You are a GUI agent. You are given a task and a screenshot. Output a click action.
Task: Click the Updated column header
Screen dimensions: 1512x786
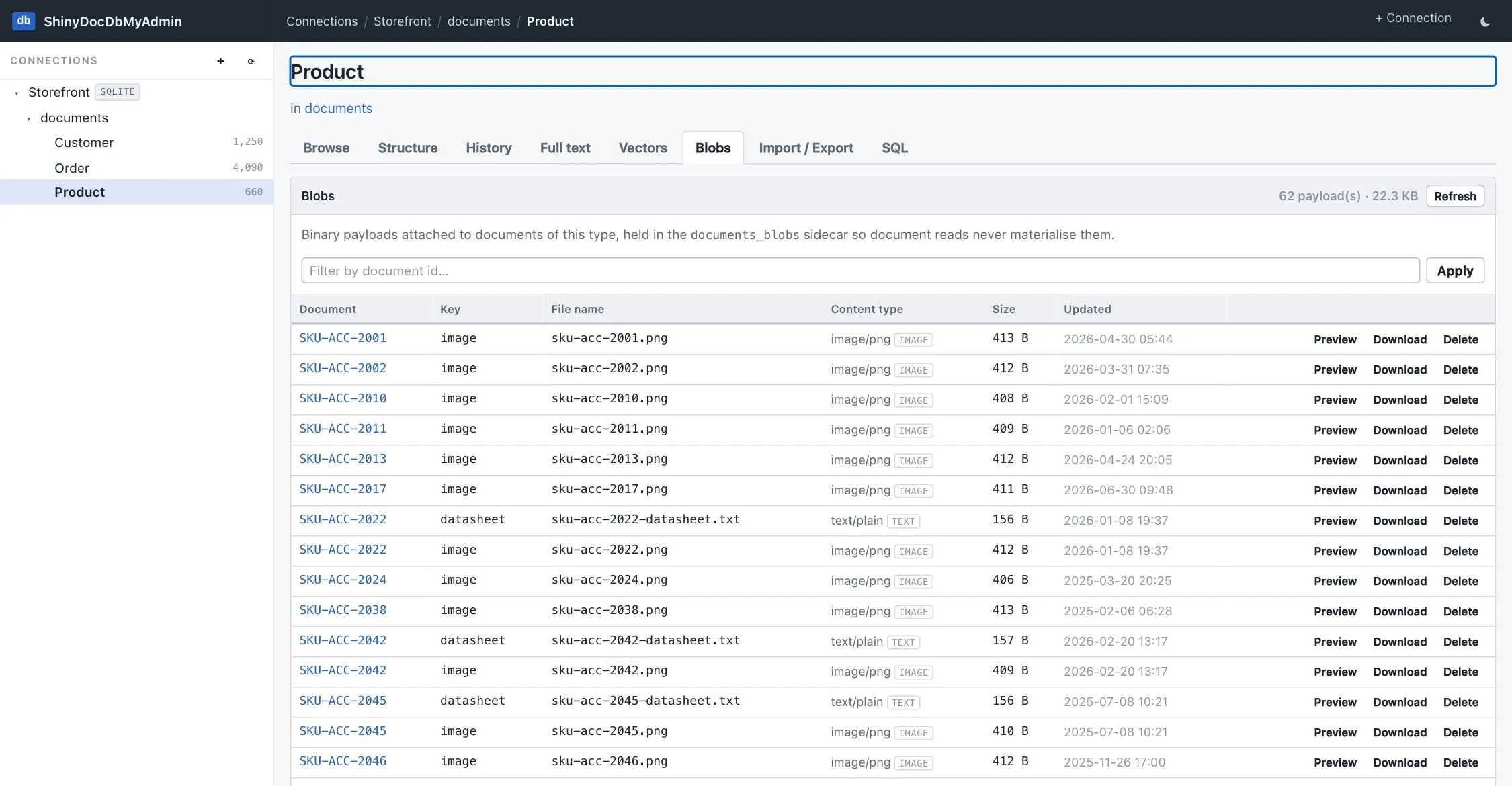pyautogui.click(x=1087, y=309)
